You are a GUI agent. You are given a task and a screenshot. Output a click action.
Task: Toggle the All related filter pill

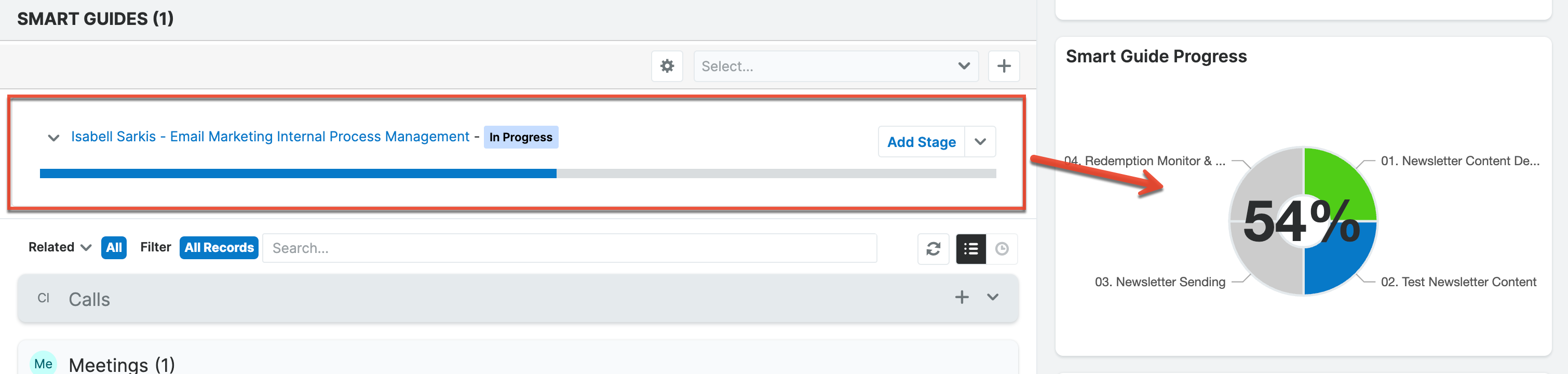tap(114, 247)
